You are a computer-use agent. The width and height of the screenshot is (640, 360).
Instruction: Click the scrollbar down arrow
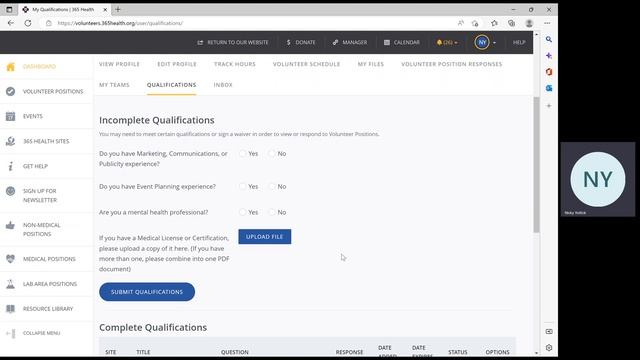[x=536, y=353]
